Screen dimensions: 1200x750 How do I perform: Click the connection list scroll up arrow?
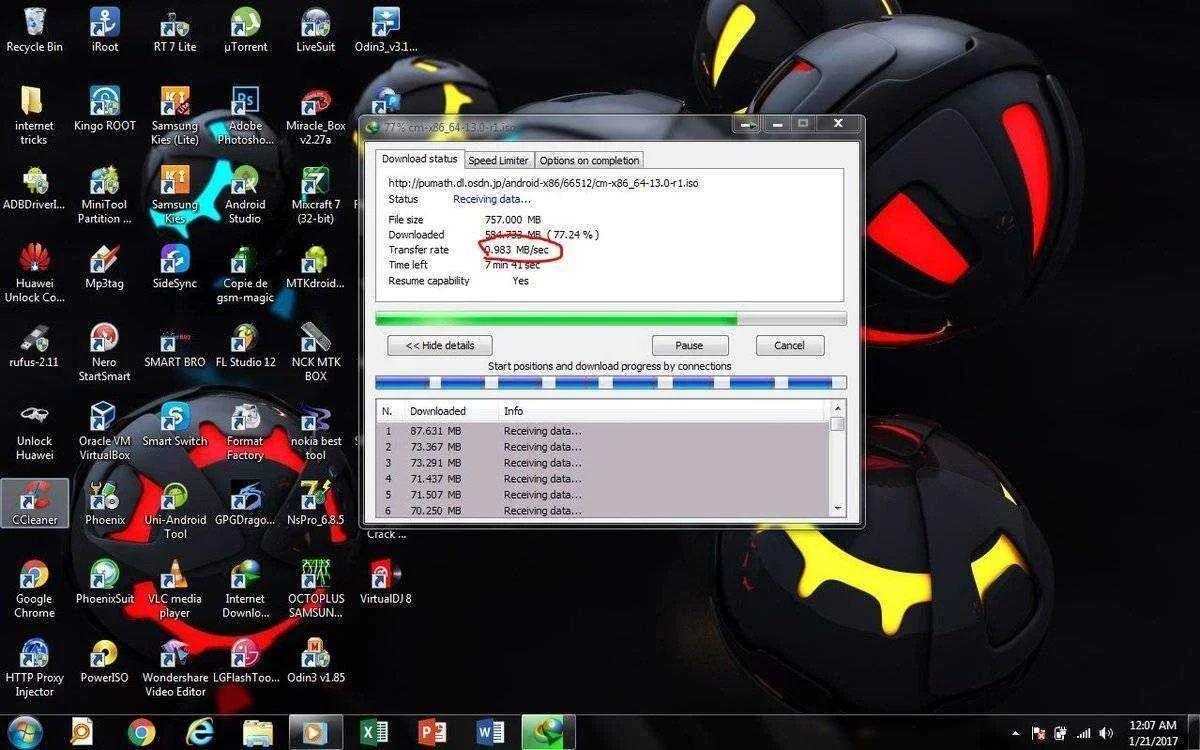coord(837,408)
